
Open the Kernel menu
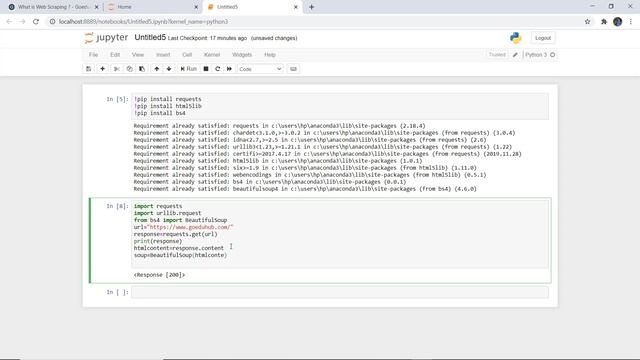pos(212,55)
